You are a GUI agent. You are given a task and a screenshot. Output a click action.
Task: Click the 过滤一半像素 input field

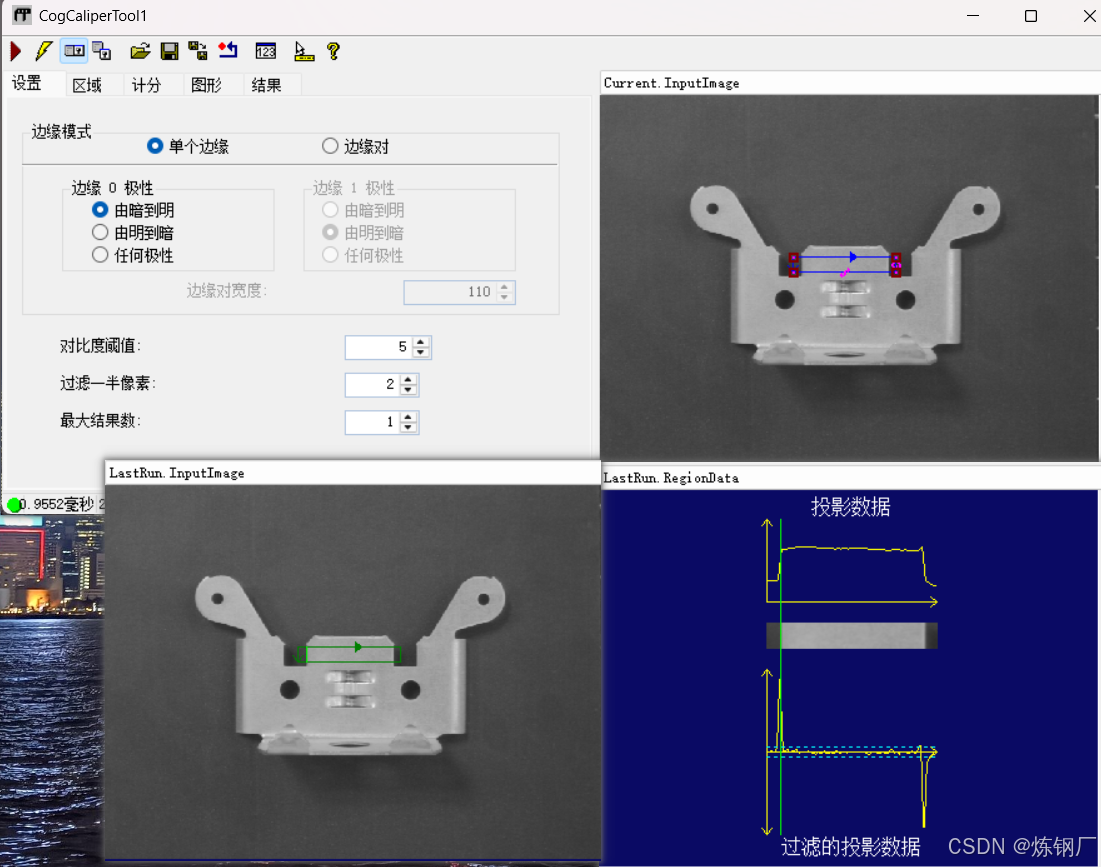click(372, 385)
